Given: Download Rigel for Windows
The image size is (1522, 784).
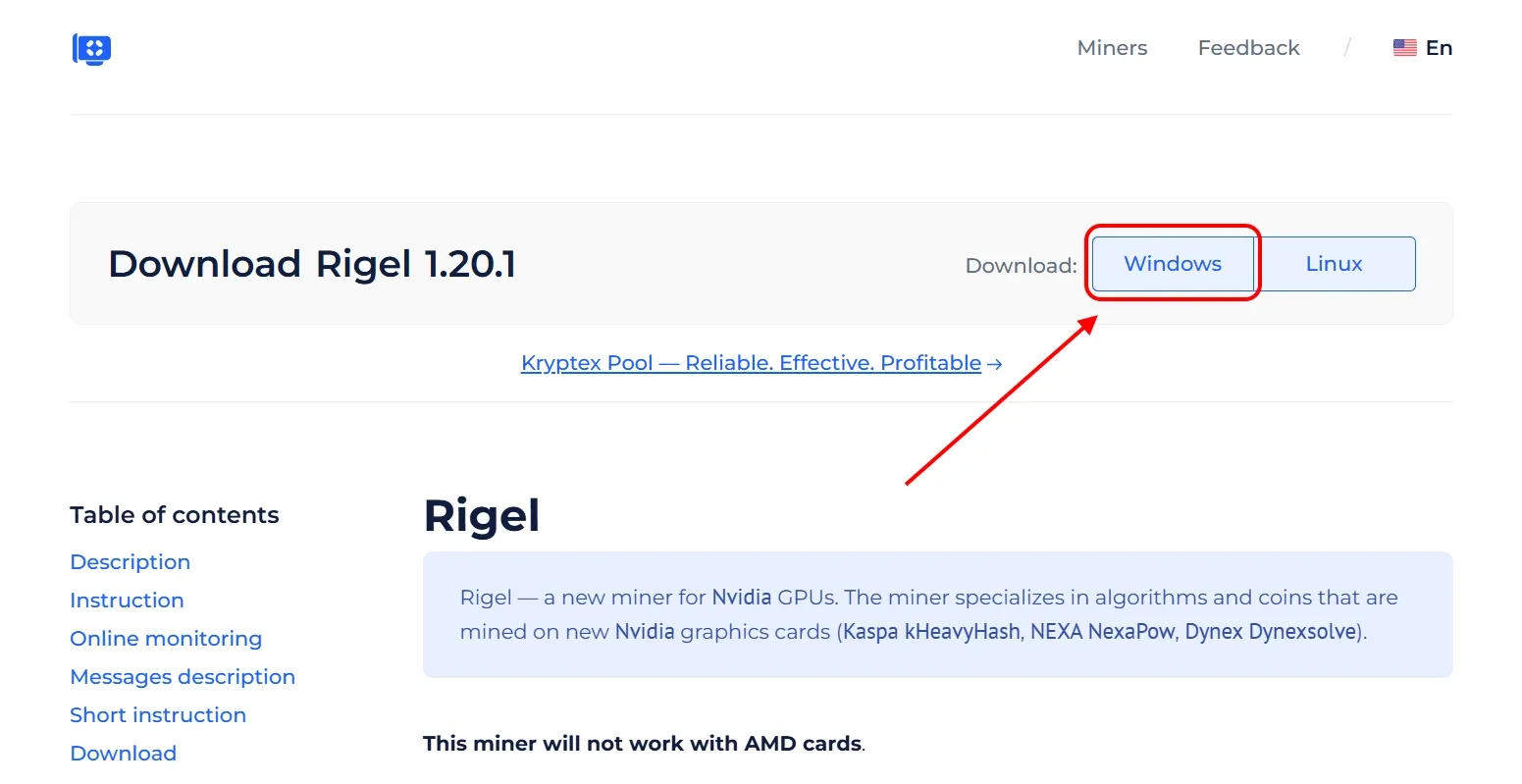Looking at the screenshot, I should tap(1173, 264).
